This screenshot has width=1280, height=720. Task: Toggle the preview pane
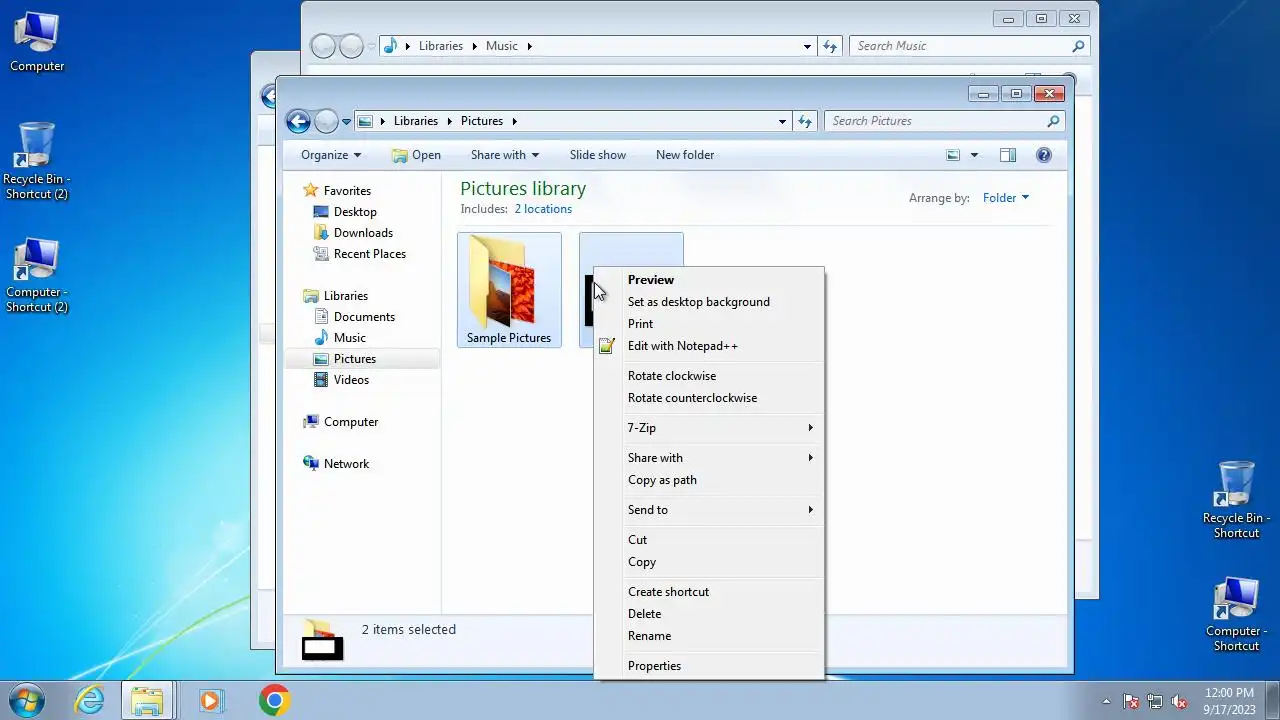tap(1008, 155)
